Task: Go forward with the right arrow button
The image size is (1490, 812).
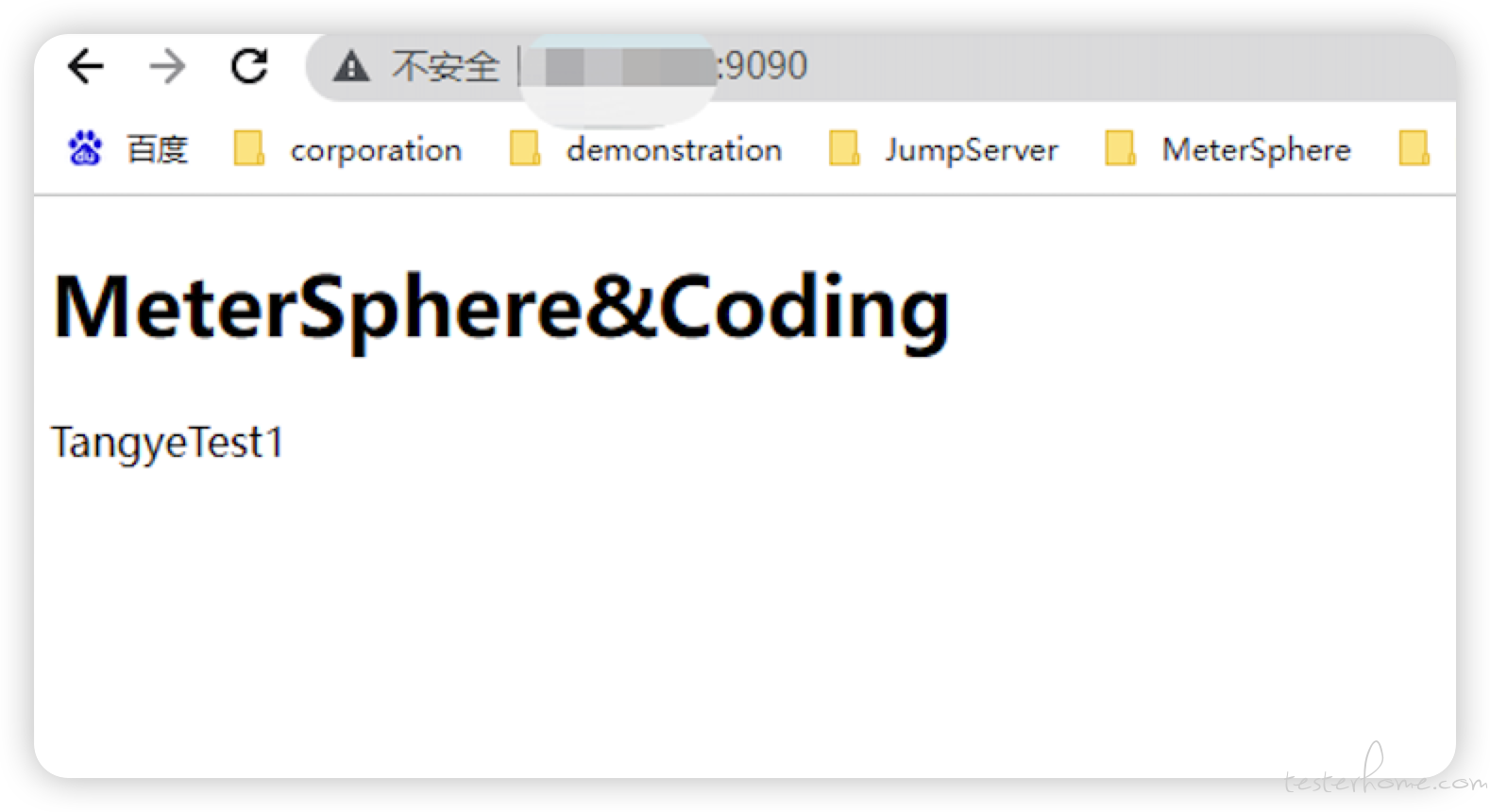Action: pos(167,66)
